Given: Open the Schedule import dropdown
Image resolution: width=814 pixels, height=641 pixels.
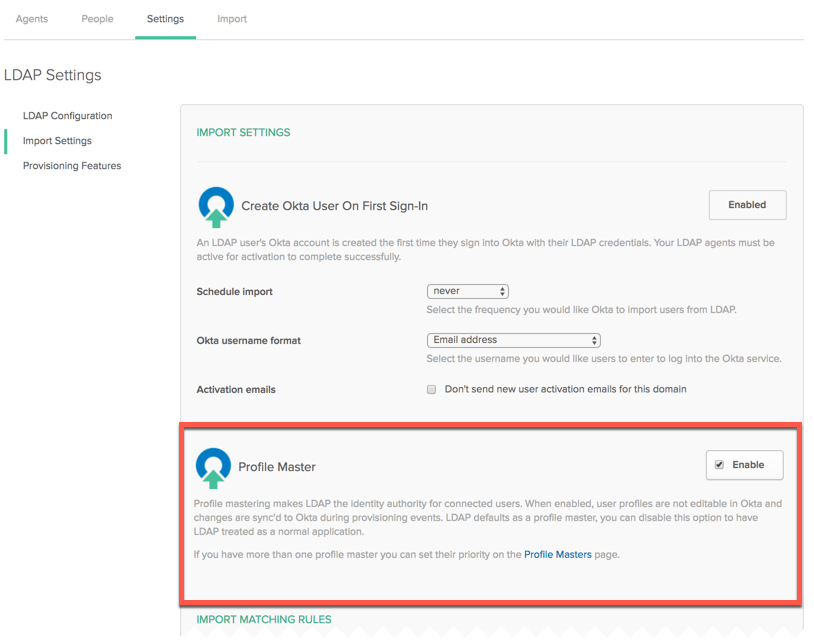Looking at the screenshot, I should [467, 291].
